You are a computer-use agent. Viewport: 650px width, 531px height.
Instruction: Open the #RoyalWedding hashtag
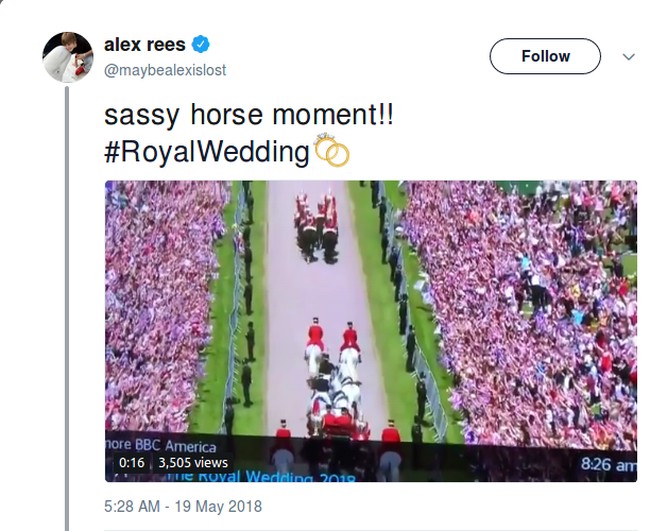[x=207, y=152]
